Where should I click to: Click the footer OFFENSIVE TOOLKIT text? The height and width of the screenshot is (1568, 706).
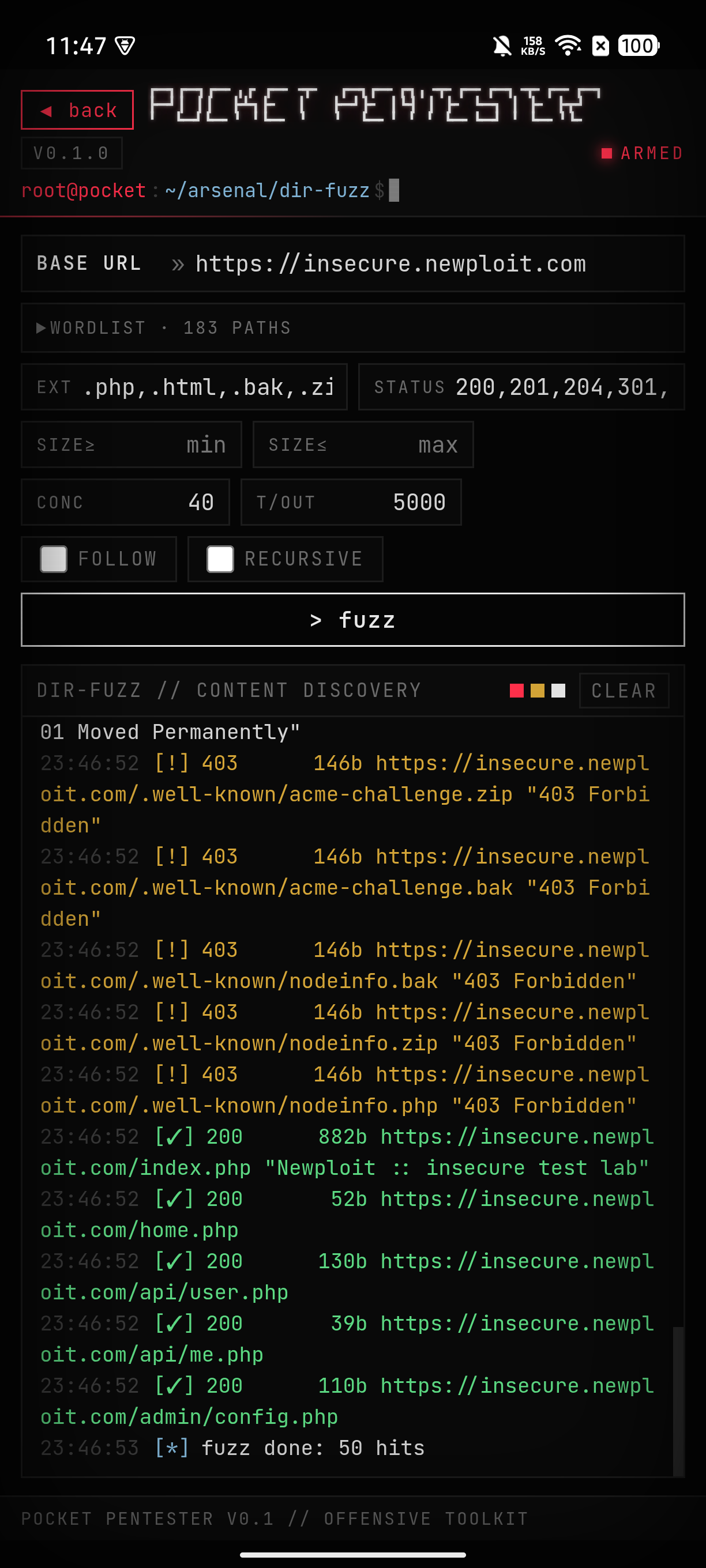click(426, 1518)
